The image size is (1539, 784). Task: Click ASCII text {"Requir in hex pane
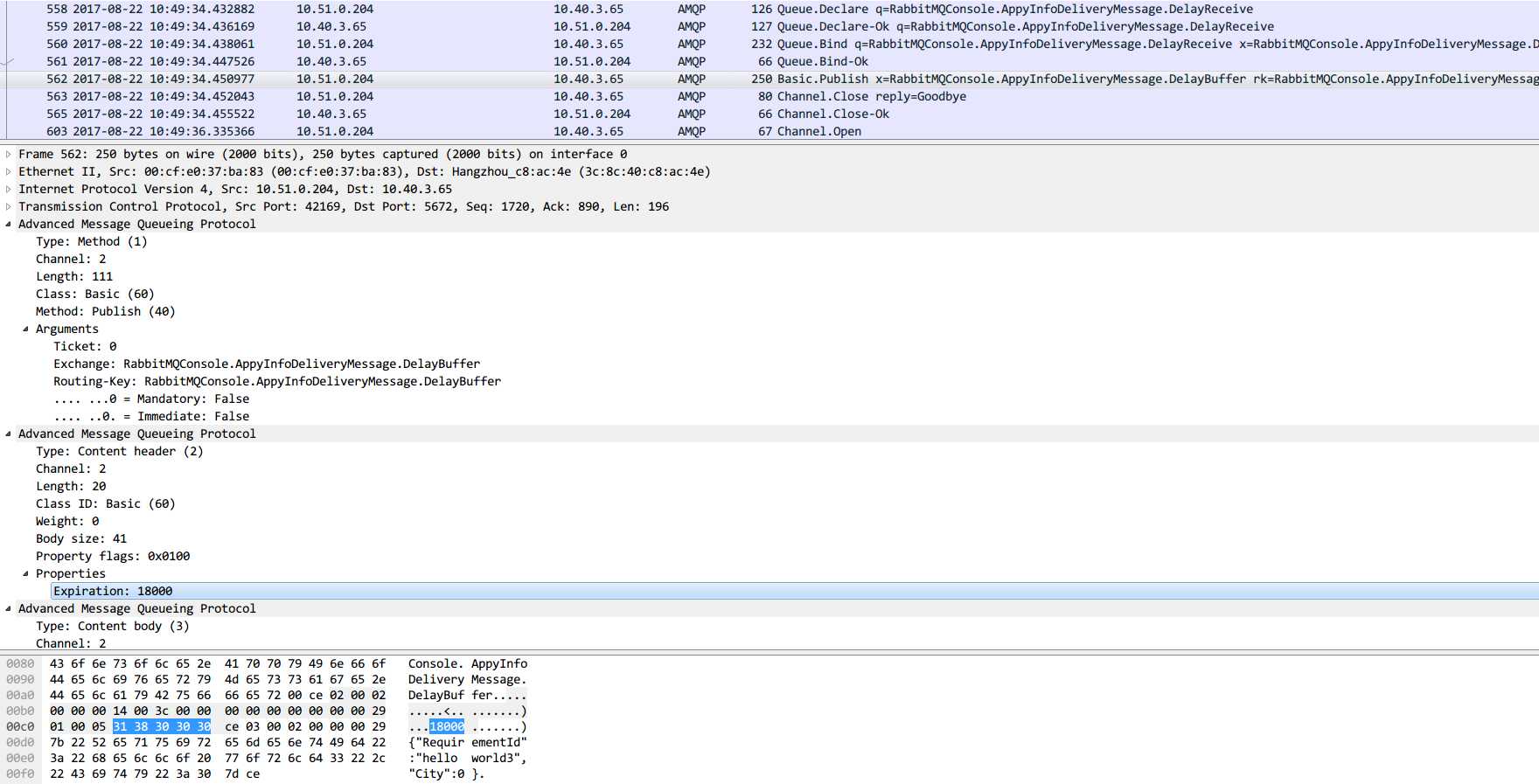click(x=436, y=742)
